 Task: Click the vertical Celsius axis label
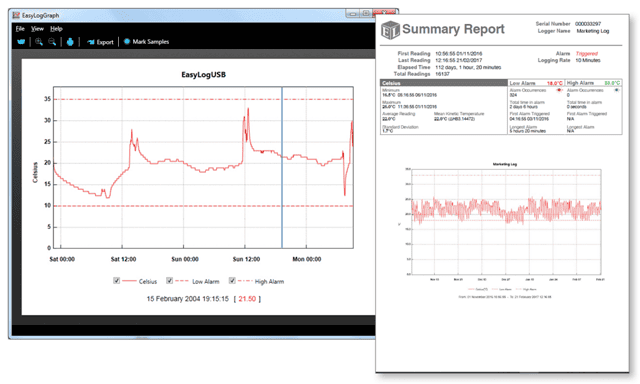35,173
